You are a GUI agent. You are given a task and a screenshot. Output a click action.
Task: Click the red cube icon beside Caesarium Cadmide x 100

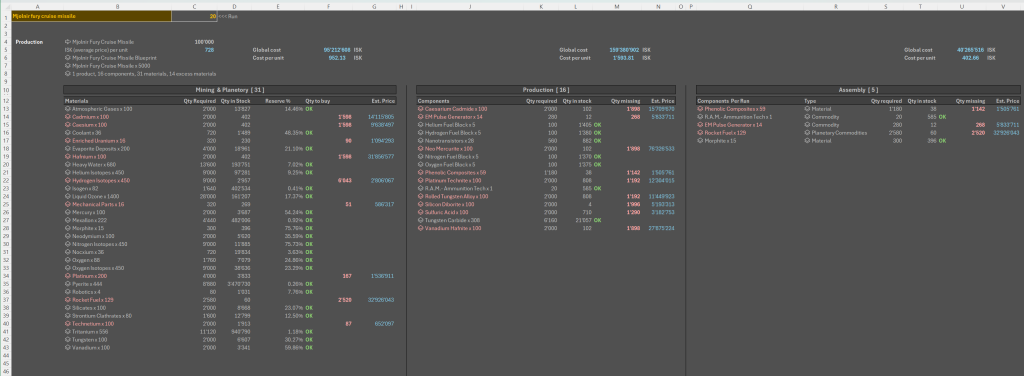[x=421, y=109]
